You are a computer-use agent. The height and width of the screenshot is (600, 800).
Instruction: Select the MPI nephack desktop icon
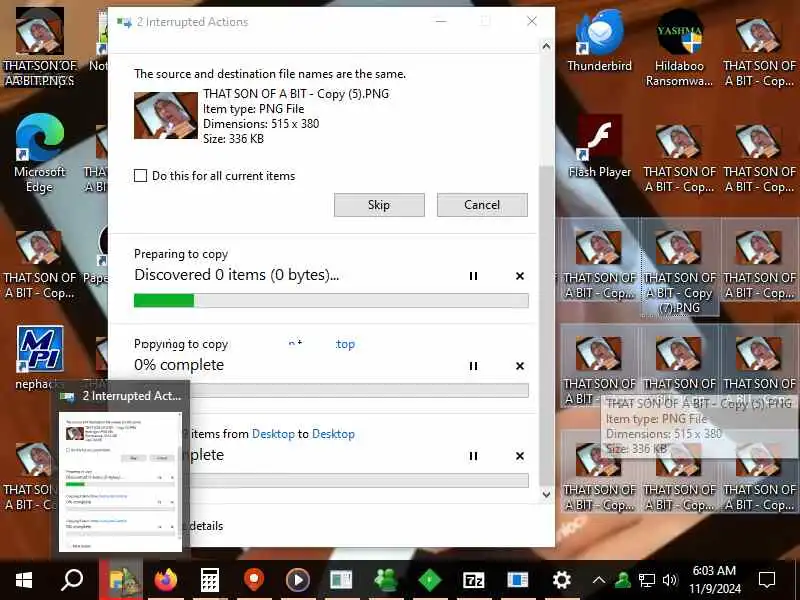(40, 357)
